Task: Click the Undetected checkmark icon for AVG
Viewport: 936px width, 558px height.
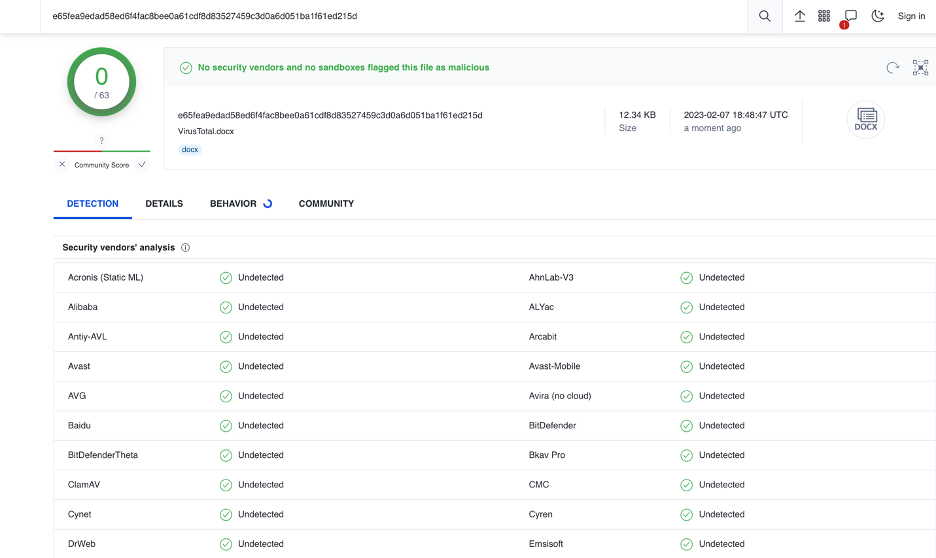Action: (x=226, y=396)
